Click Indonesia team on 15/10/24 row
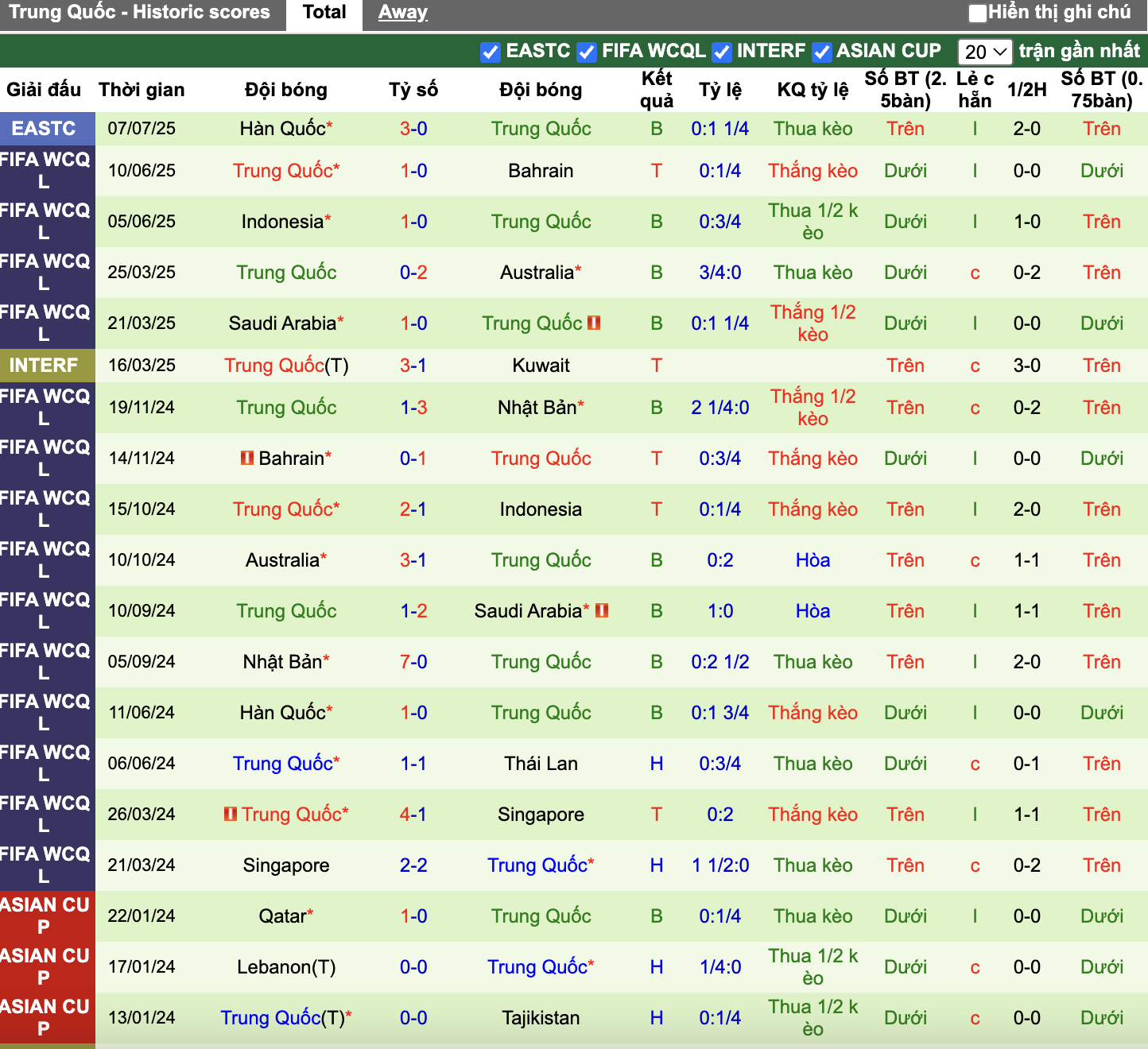Screen dimensions: 1148x1049 541,509
